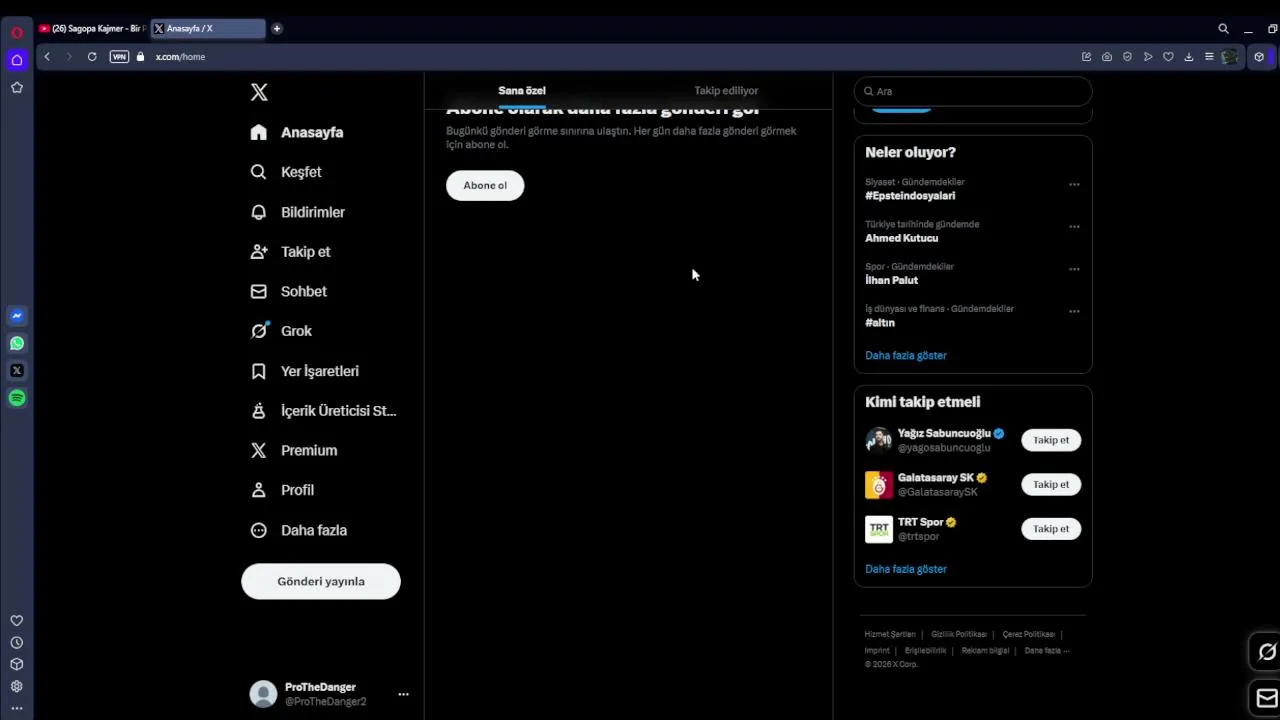The width and height of the screenshot is (1280, 720).
Task: Switch to the Sana özel tab
Action: tap(522, 90)
